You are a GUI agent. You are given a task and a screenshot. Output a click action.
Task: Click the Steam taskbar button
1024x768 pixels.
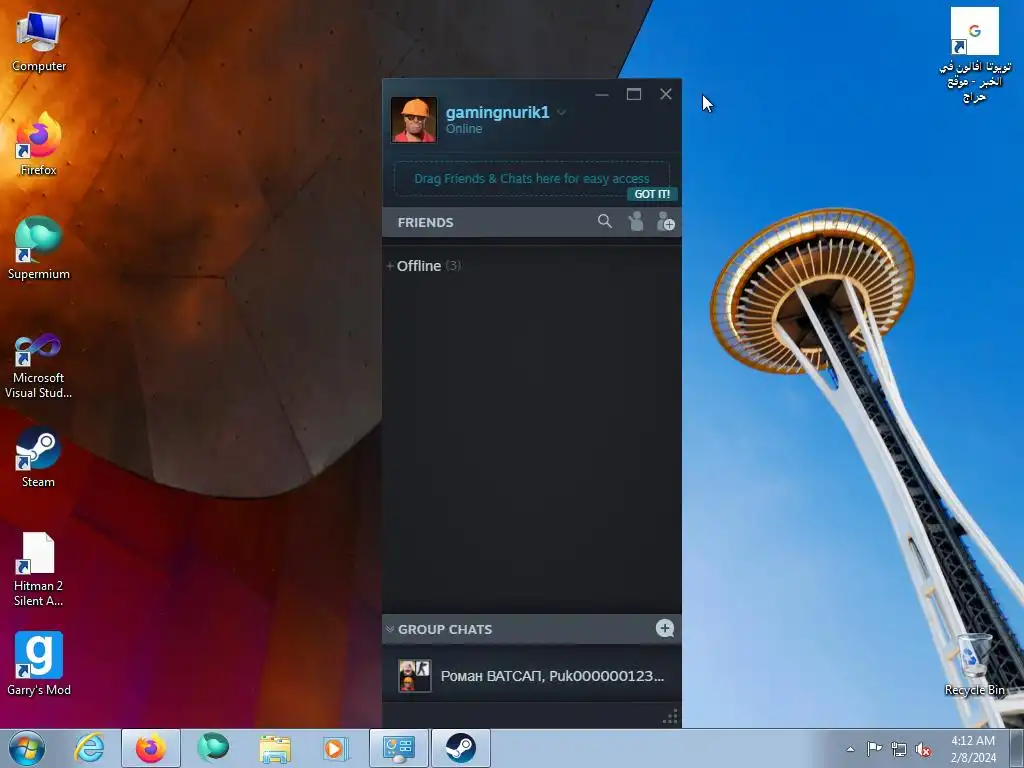pyautogui.click(x=461, y=748)
